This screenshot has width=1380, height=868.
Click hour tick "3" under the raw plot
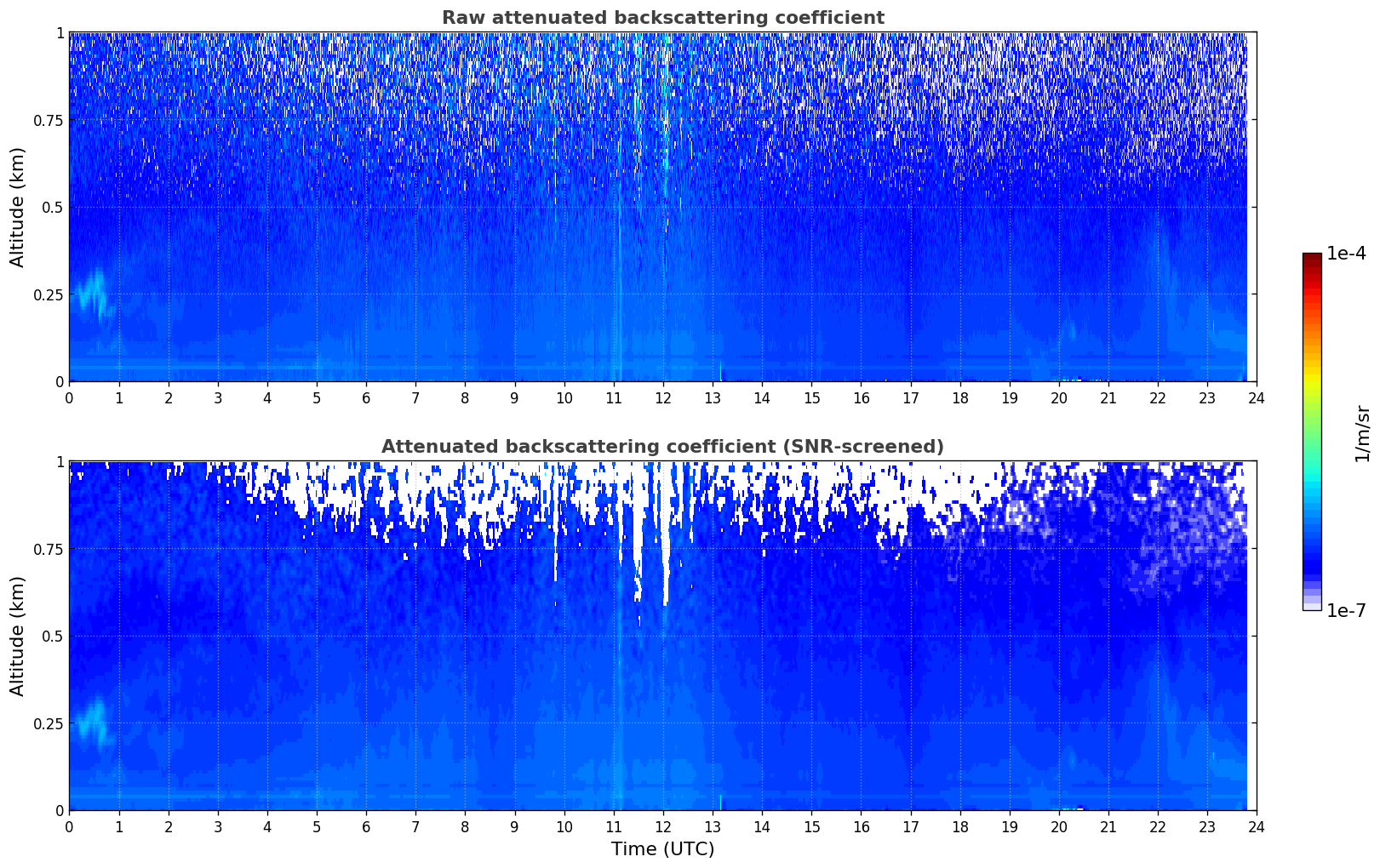(218, 397)
